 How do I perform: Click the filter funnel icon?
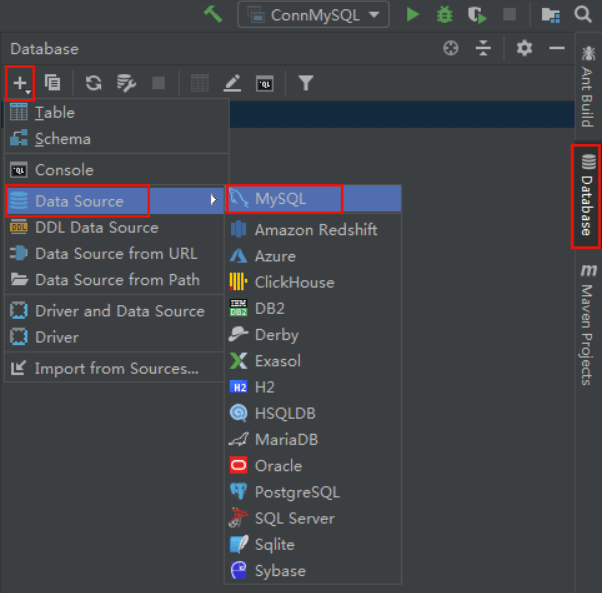coord(306,83)
